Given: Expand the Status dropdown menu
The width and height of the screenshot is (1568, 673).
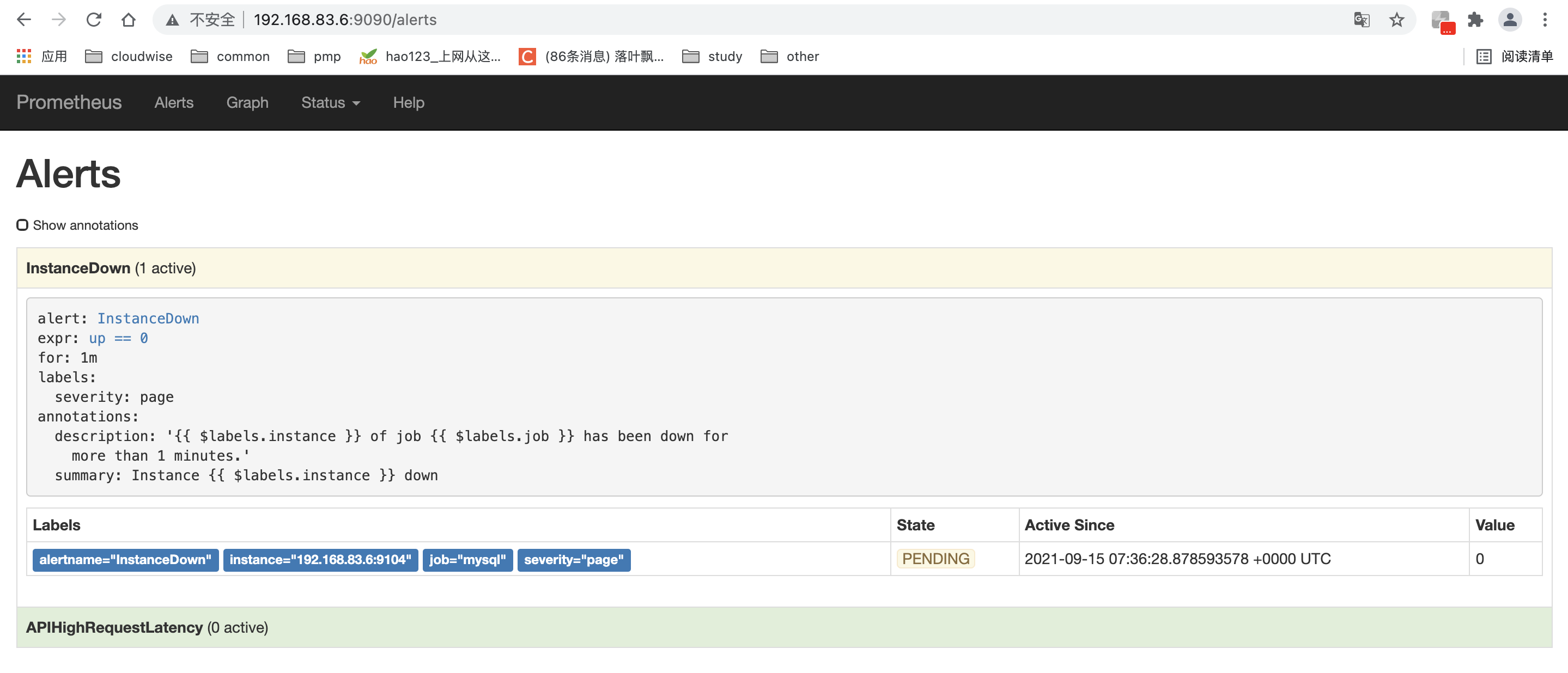Looking at the screenshot, I should (331, 102).
